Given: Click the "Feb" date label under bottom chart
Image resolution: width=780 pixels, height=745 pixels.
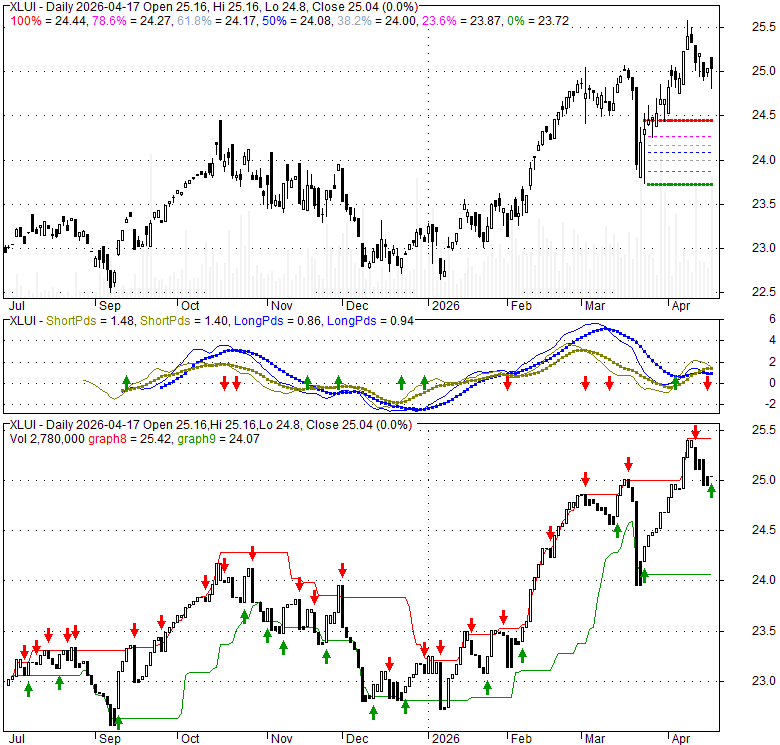Looking at the screenshot, I should point(521,739).
